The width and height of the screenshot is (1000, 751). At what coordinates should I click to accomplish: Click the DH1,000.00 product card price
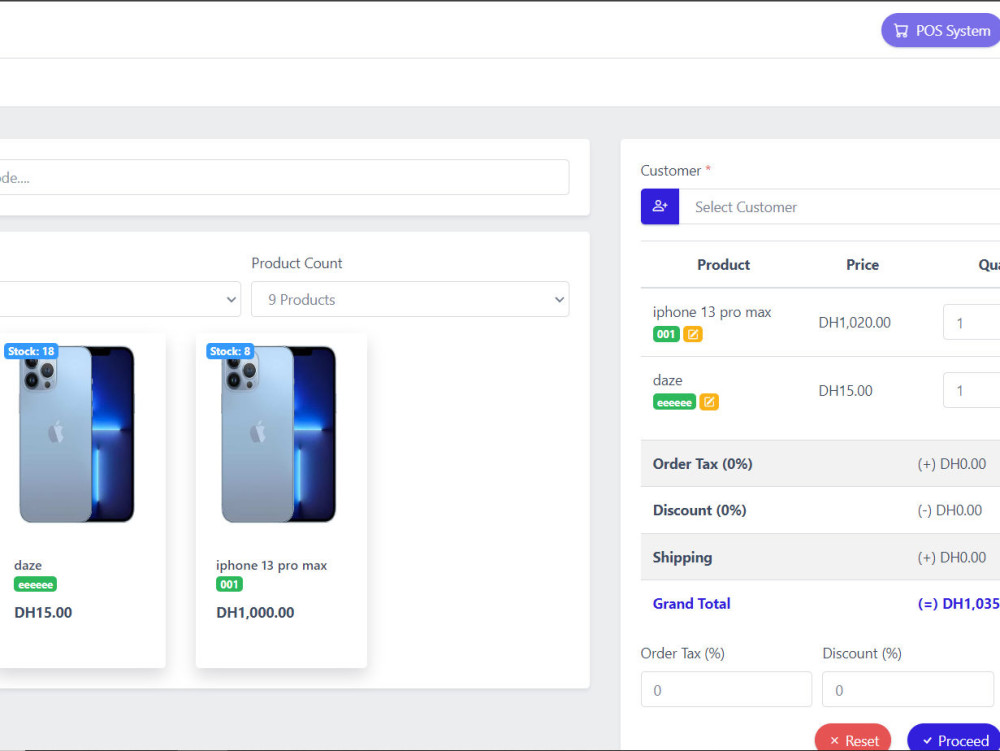coord(255,613)
